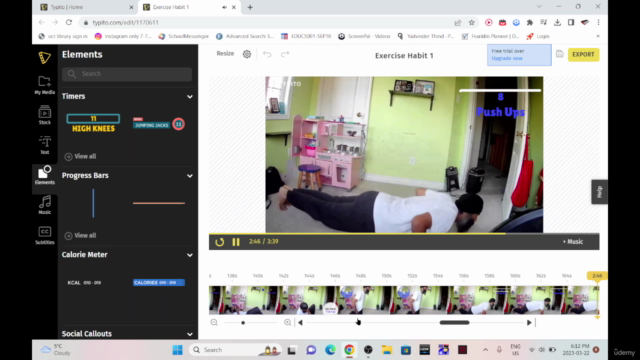Screen dimensions: 640x360
Task: Collapse the Calorie Meter section
Action: point(190,255)
